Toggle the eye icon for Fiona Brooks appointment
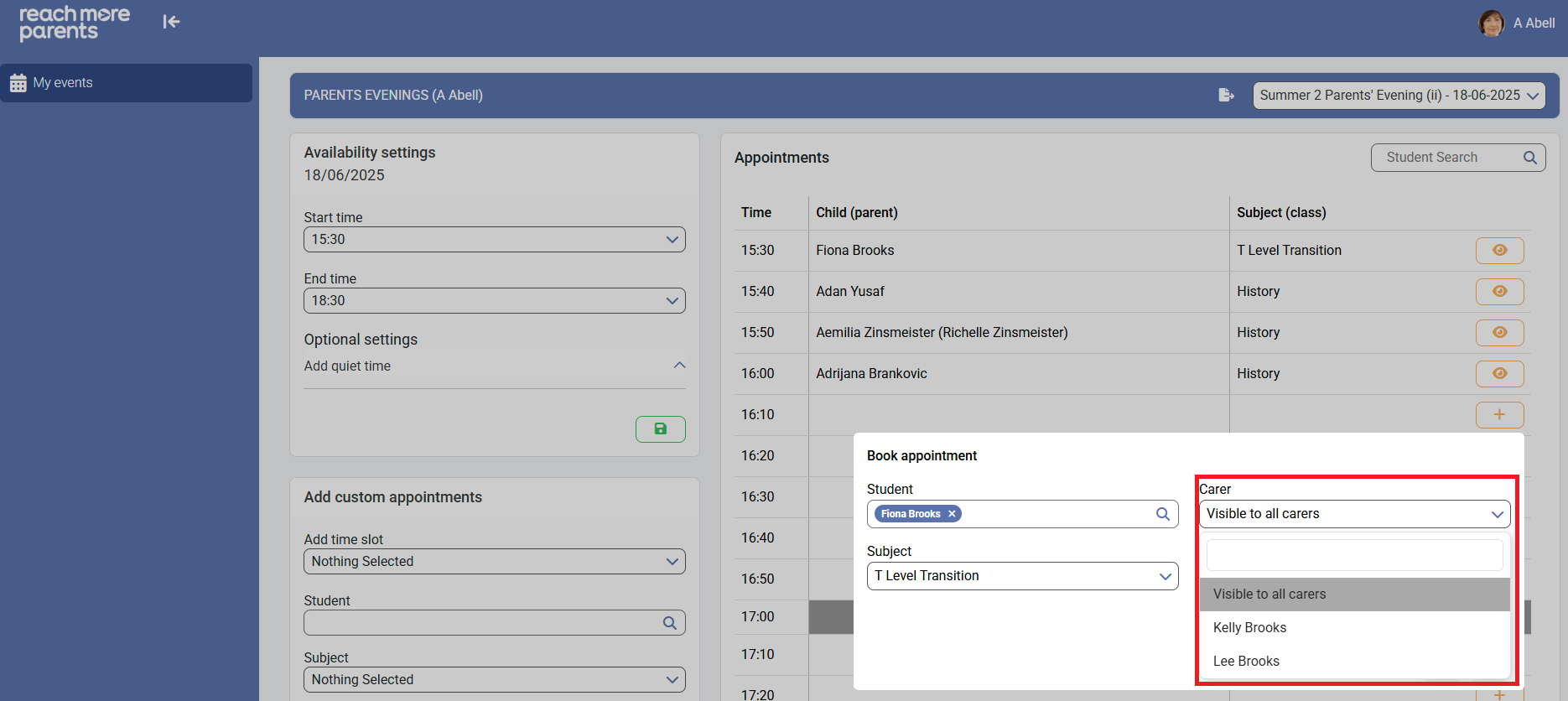 (1499, 250)
